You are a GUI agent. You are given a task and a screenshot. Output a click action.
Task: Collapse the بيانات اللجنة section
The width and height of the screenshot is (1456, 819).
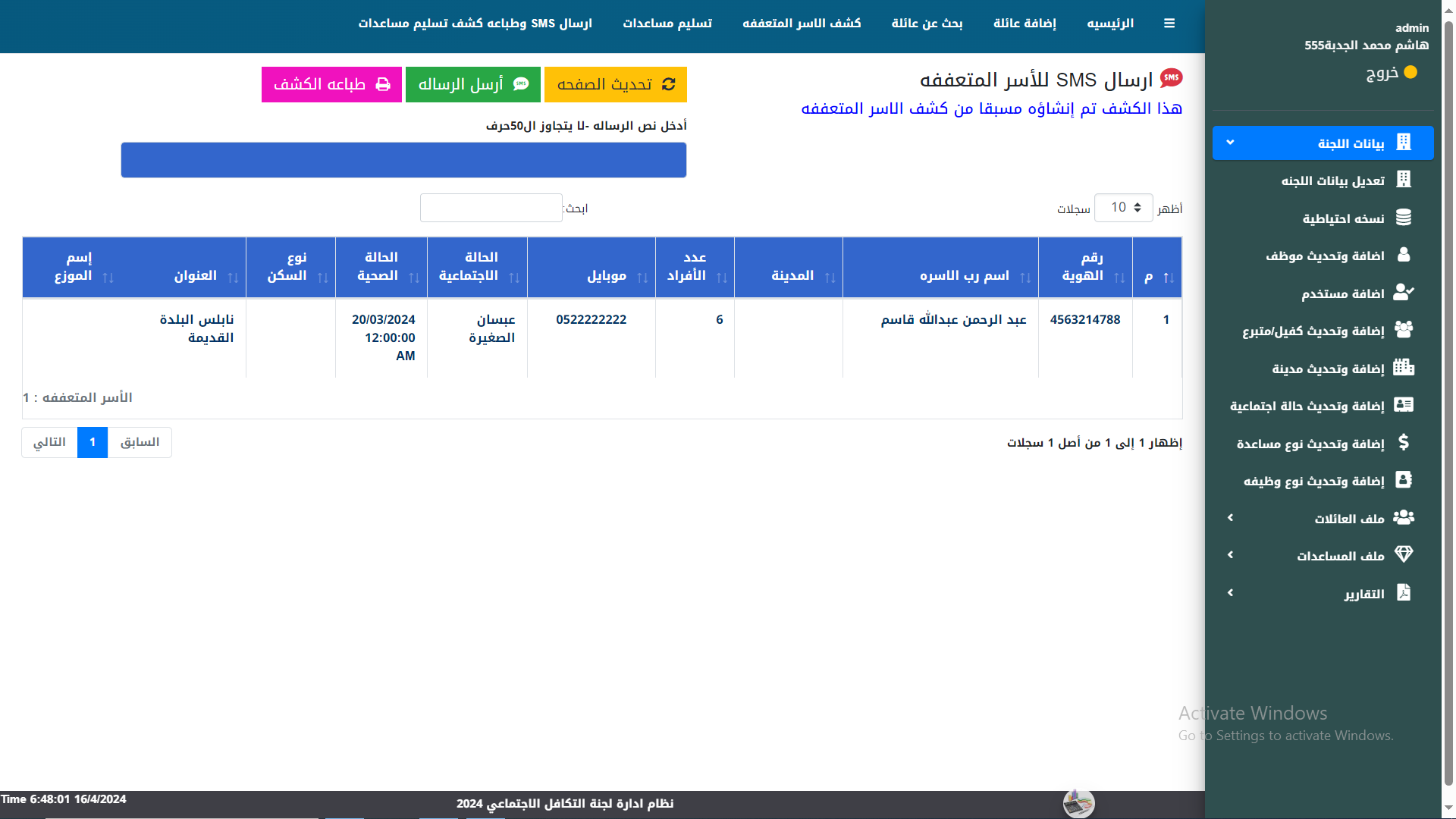(1323, 143)
